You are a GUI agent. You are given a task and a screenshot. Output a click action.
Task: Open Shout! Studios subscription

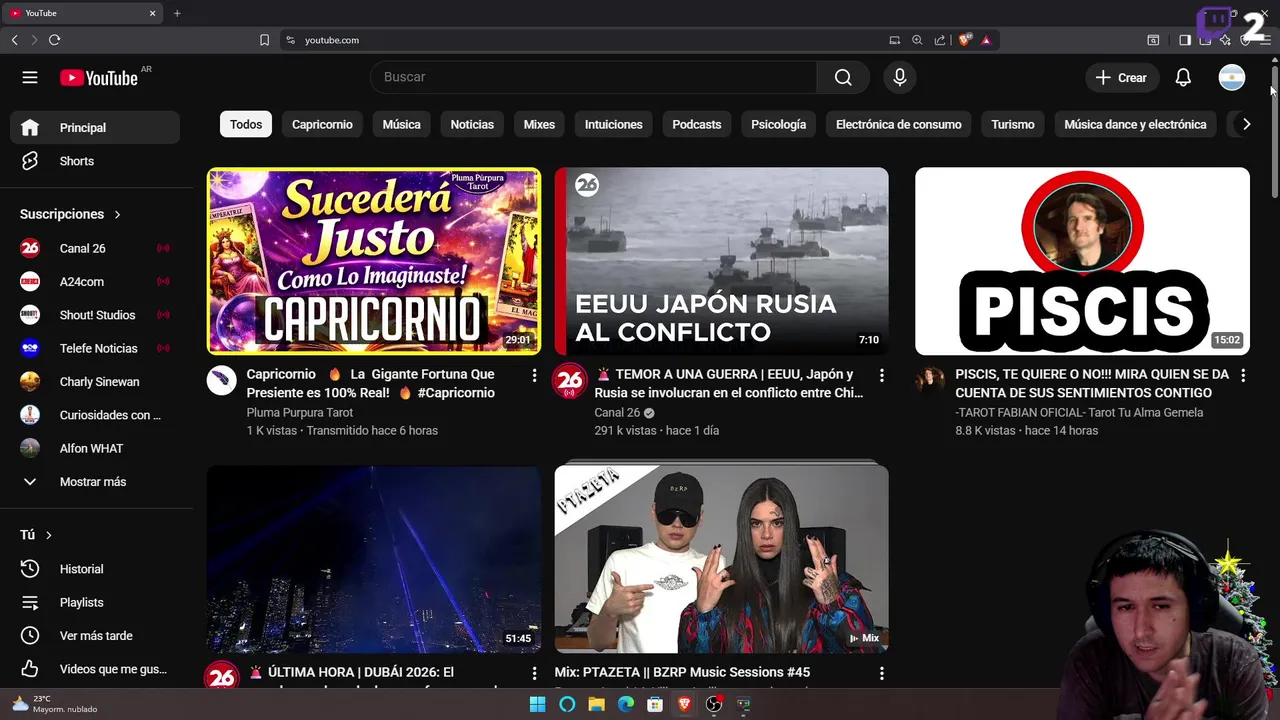[95, 315]
